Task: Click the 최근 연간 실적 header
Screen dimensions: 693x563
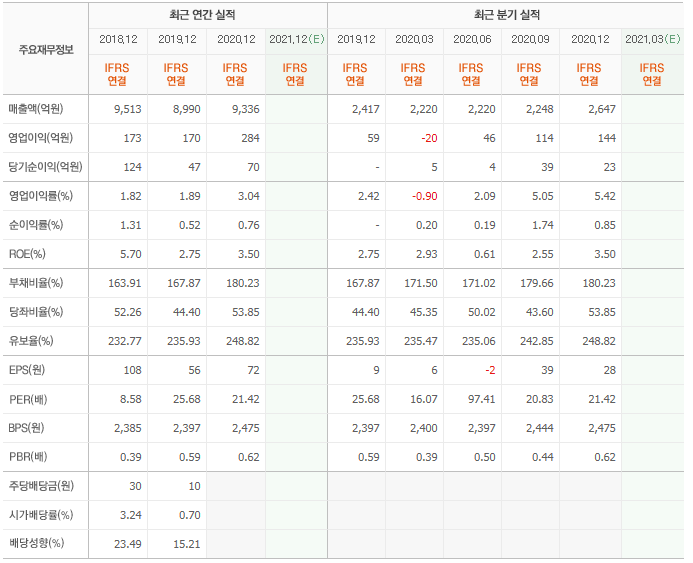Action: (x=202, y=15)
